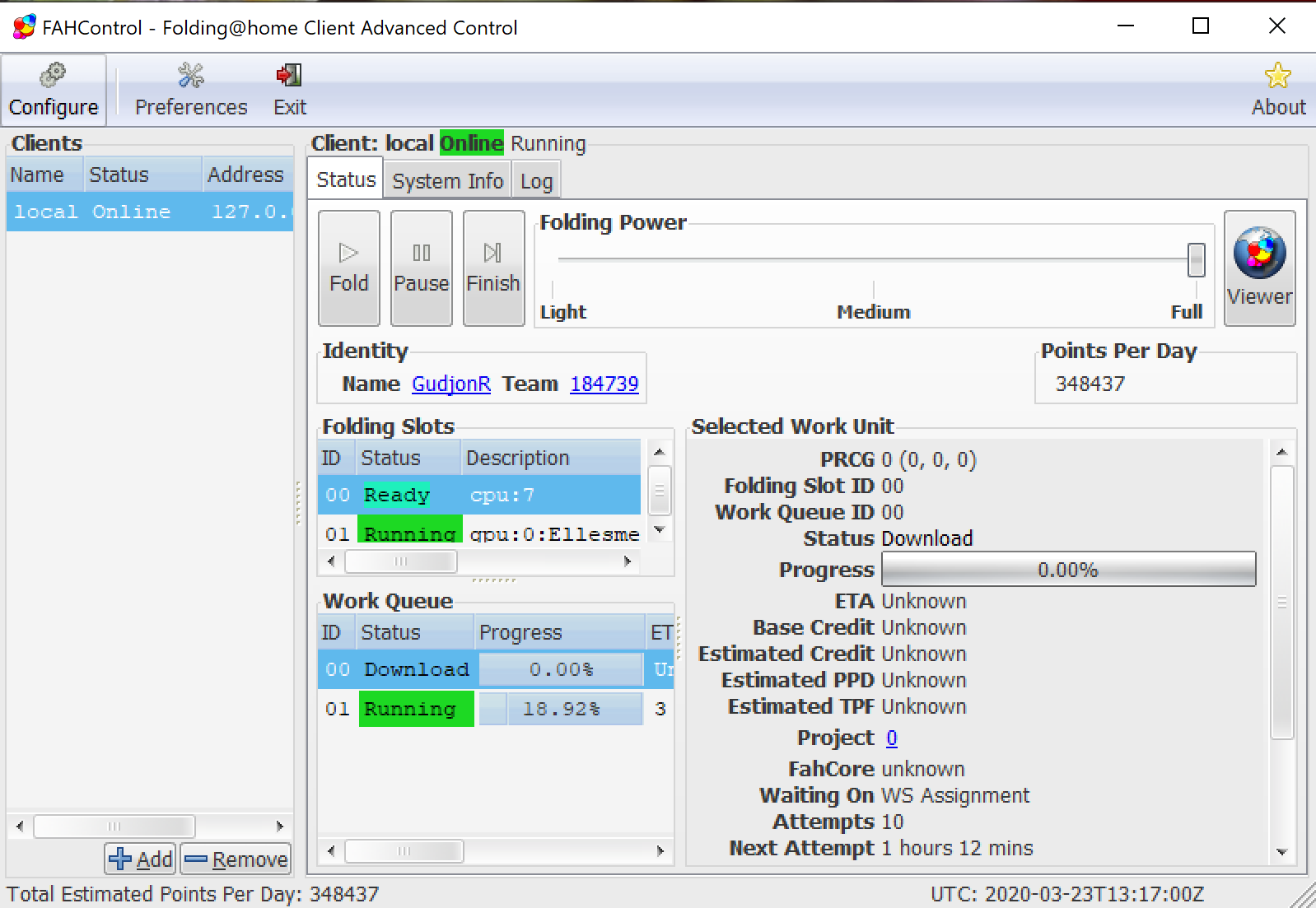This screenshot has height=908, width=1316.
Task: Pause folding with the Pause button
Action: (421, 268)
